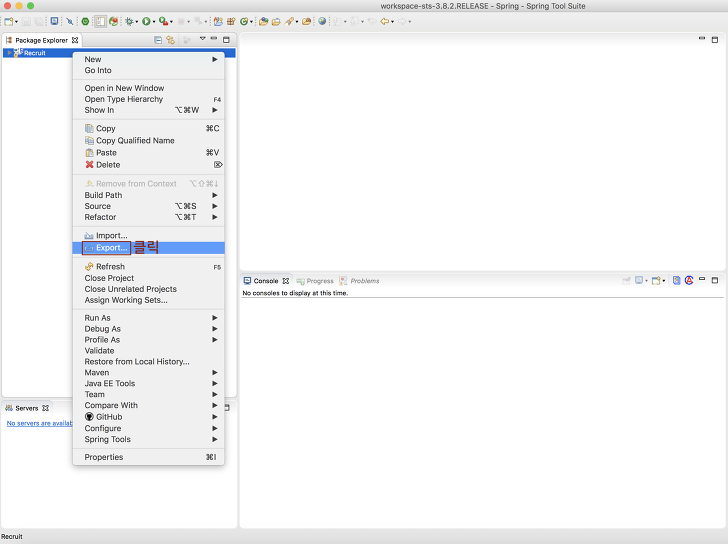Open the Build Path submenu

click(x=149, y=195)
